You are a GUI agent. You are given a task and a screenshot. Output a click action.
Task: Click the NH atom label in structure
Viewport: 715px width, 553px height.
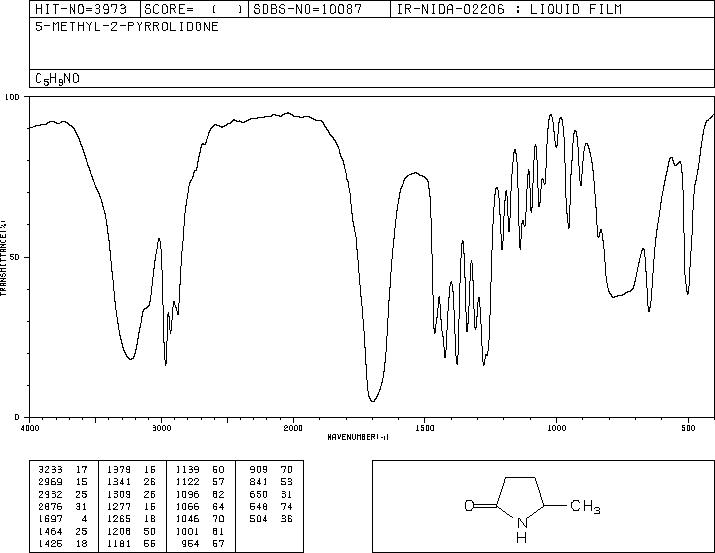point(522,530)
